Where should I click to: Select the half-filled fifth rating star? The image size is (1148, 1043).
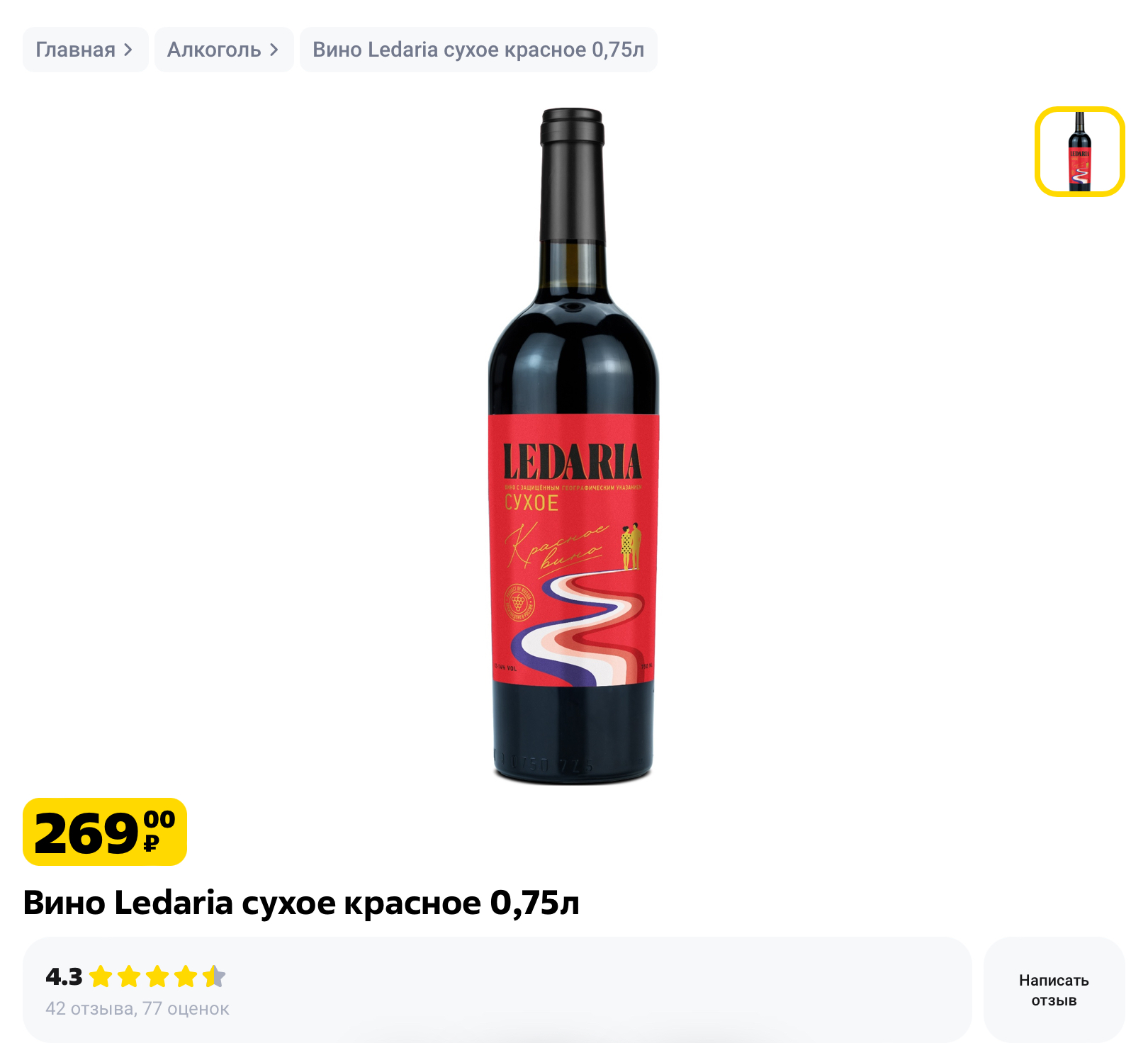[214, 976]
